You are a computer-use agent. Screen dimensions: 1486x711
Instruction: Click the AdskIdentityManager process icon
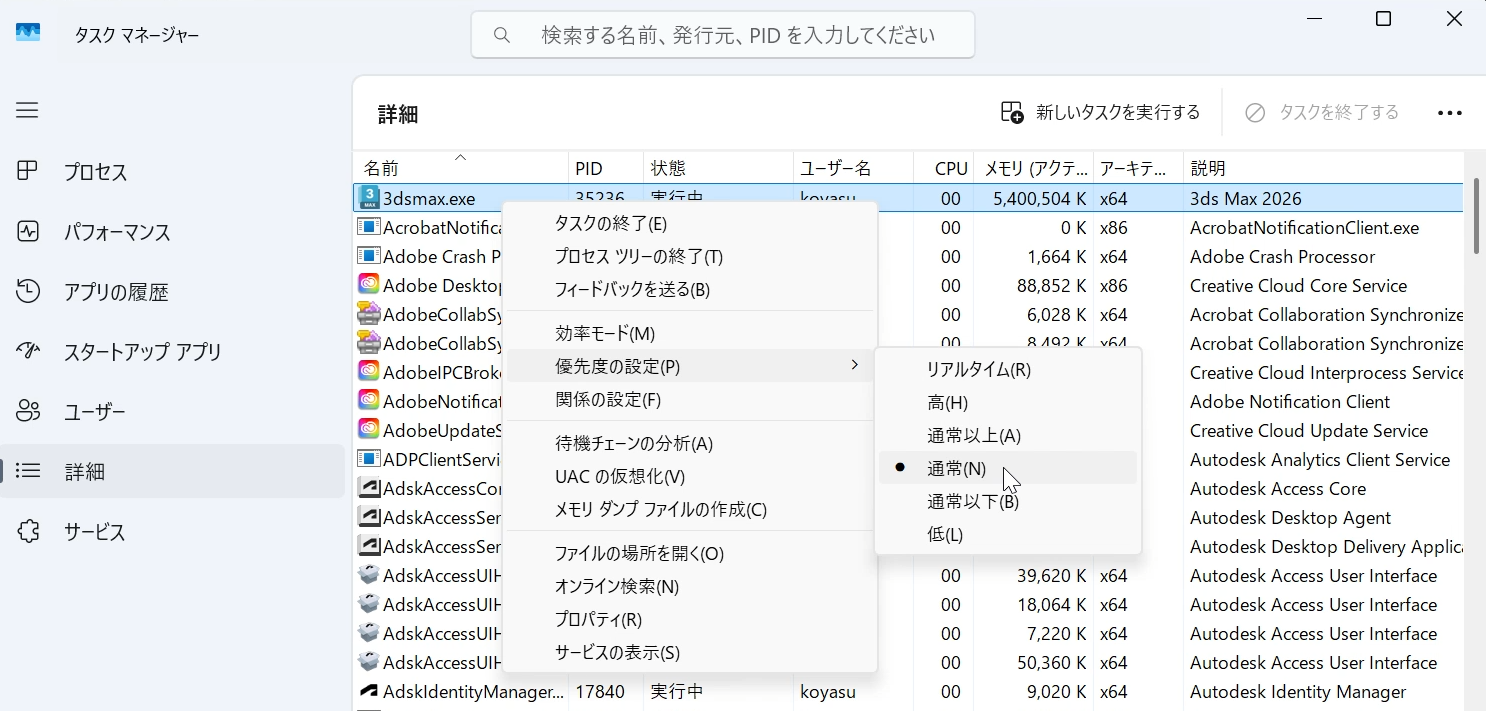pyautogui.click(x=369, y=691)
